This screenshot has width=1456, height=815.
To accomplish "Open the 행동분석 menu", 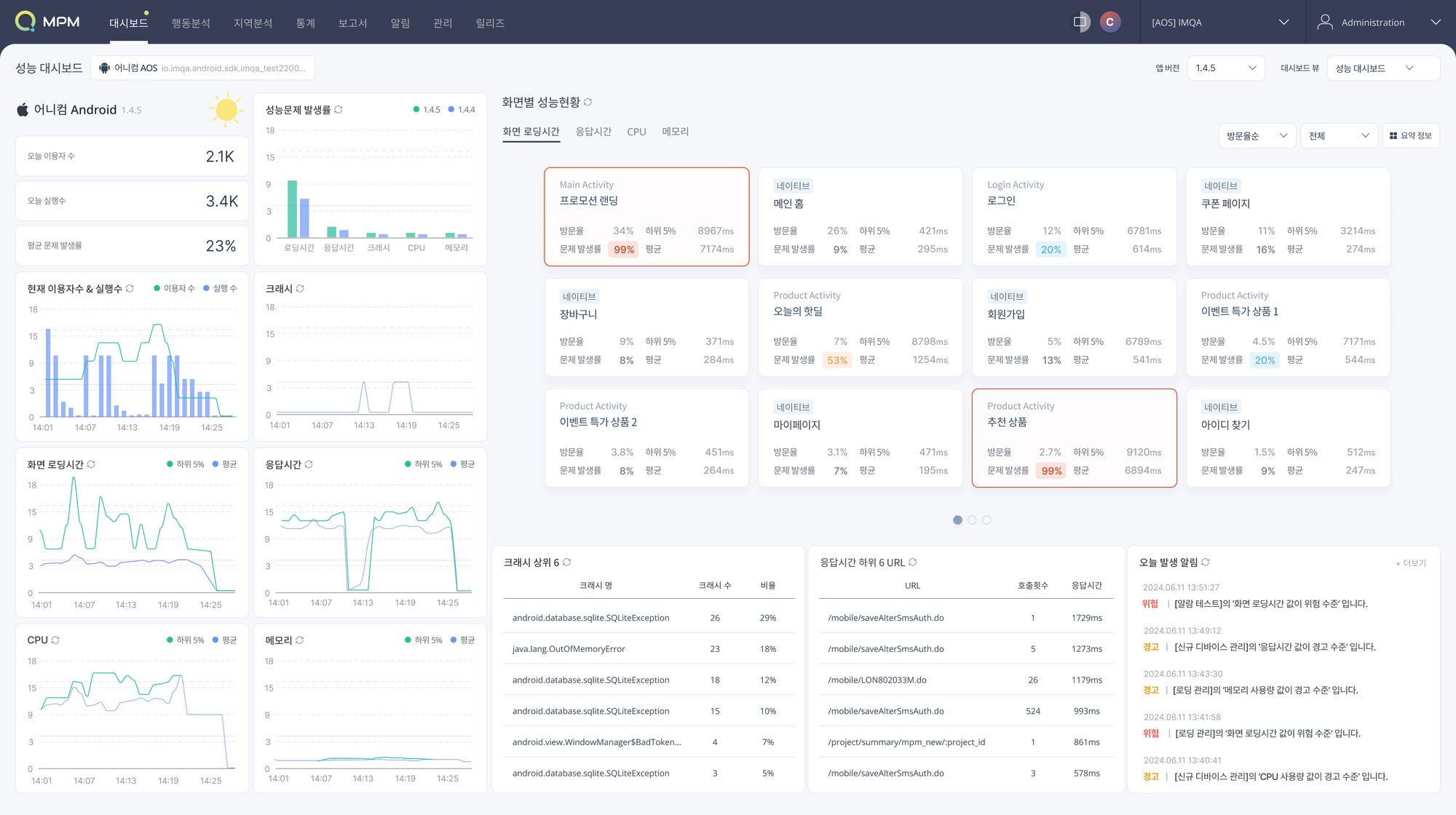I will click(191, 23).
